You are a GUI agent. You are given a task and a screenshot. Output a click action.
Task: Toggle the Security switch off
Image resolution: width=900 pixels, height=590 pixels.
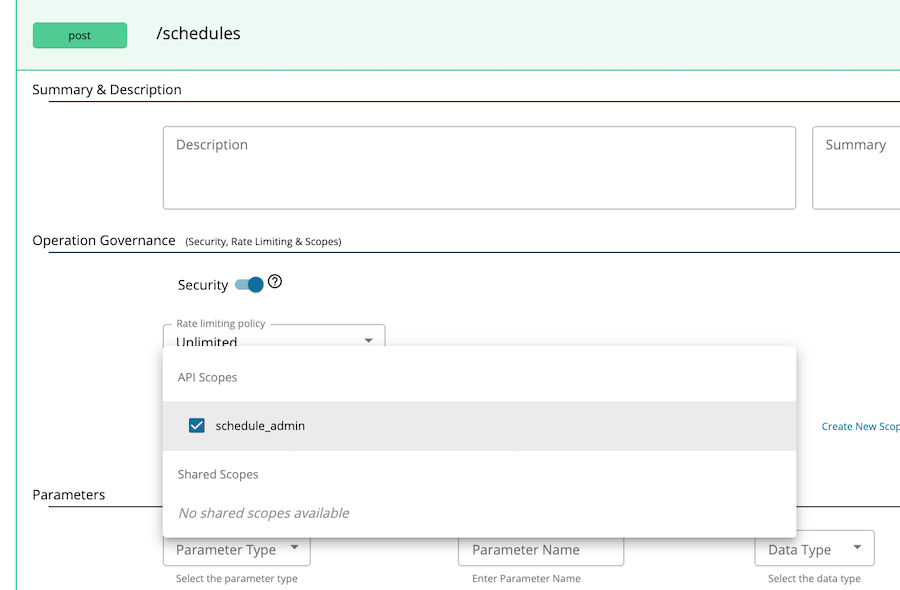tap(249, 285)
